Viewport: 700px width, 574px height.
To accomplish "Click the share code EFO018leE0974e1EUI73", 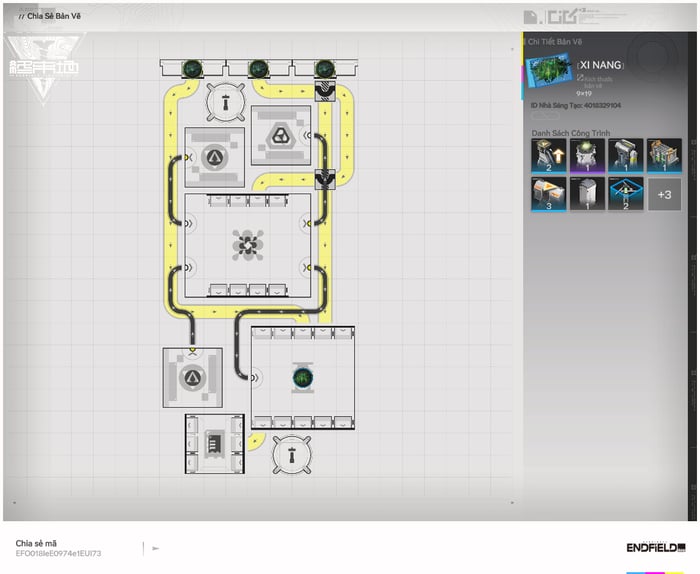I will pos(58,553).
